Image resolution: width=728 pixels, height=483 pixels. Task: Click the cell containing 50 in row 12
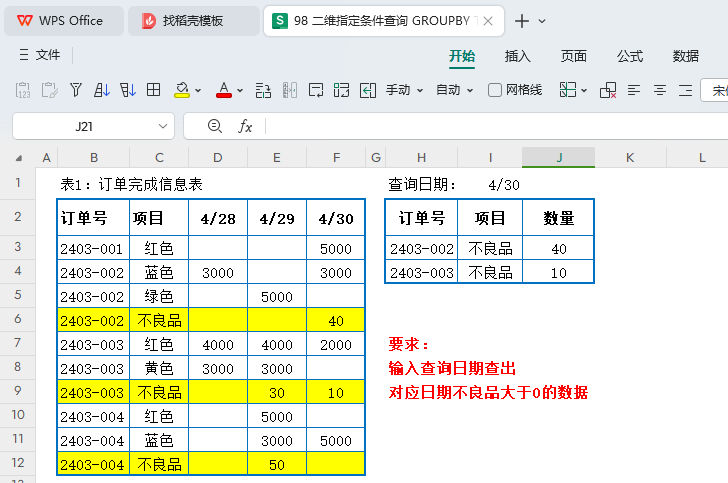pyautogui.click(x=277, y=464)
